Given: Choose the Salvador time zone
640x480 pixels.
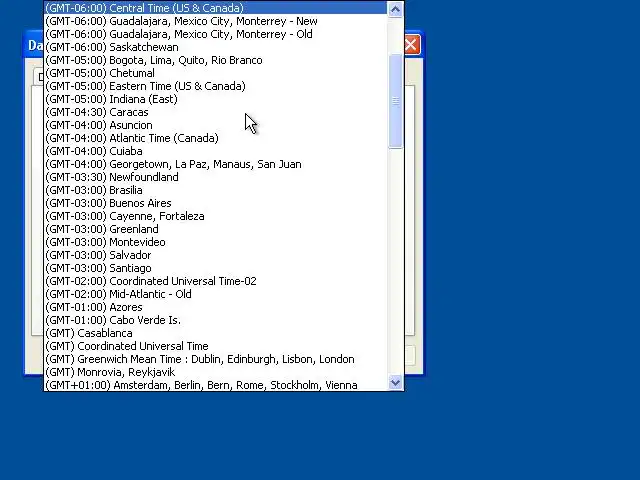Looking at the screenshot, I should tap(216, 255).
